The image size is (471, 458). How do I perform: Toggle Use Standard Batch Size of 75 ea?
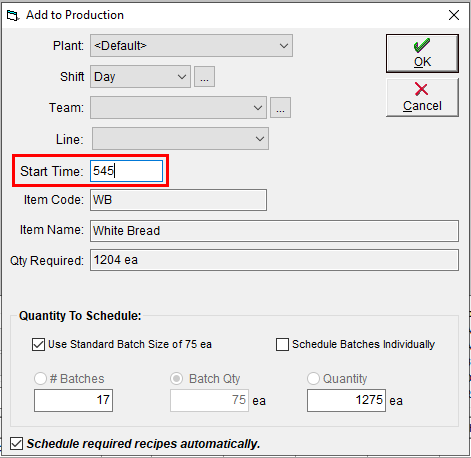pos(38,344)
